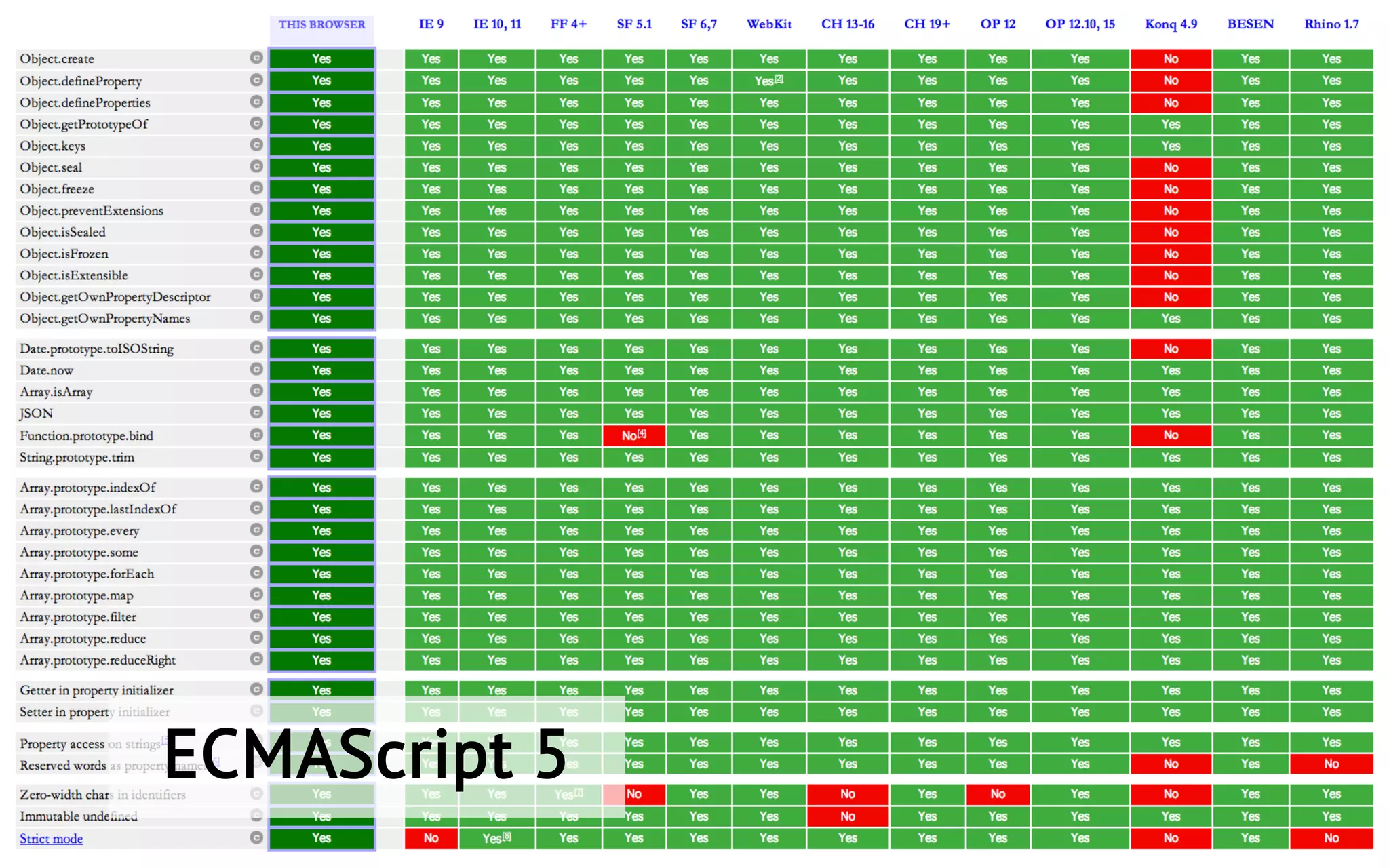Image resolution: width=1389 pixels, height=868 pixels.
Task: Click the 'c' icon beside Object.isExtensible
Action: 256,275
